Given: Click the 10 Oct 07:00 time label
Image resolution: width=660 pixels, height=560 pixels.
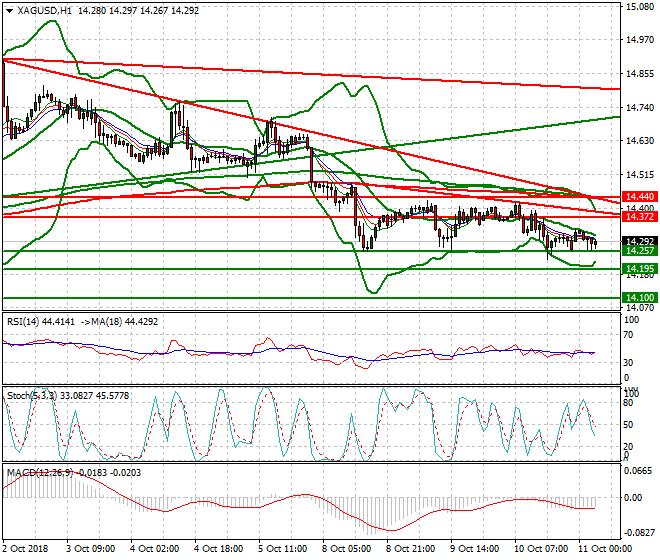Looking at the screenshot, I should [x=542, y=549].
